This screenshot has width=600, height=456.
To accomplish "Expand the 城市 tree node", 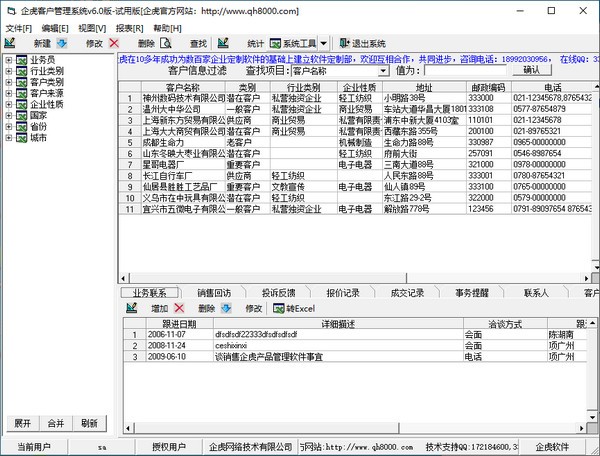I will pos(9,138).
